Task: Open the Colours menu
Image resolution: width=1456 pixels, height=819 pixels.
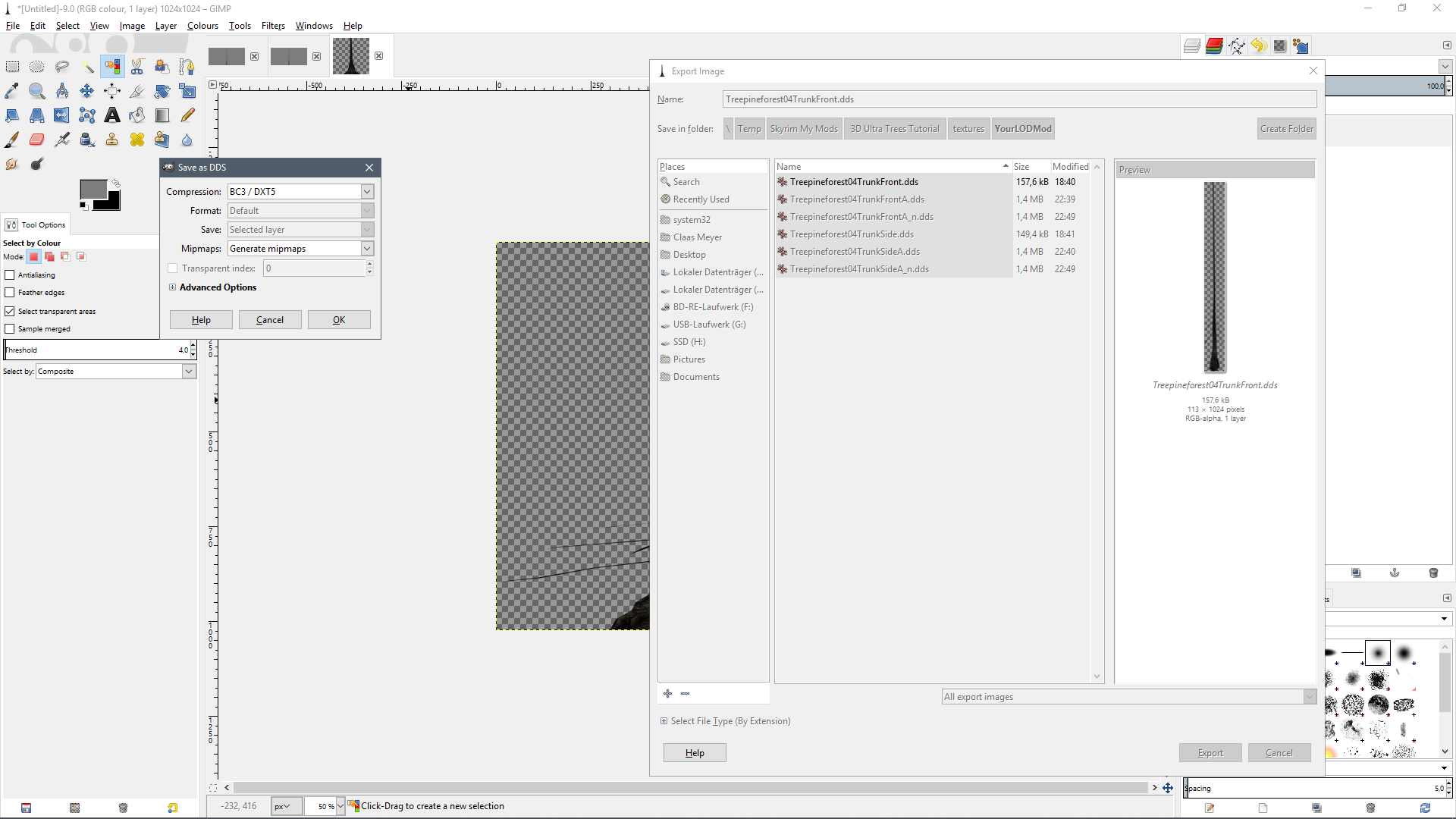Action: pyautogui.click(x=202, y=26)
